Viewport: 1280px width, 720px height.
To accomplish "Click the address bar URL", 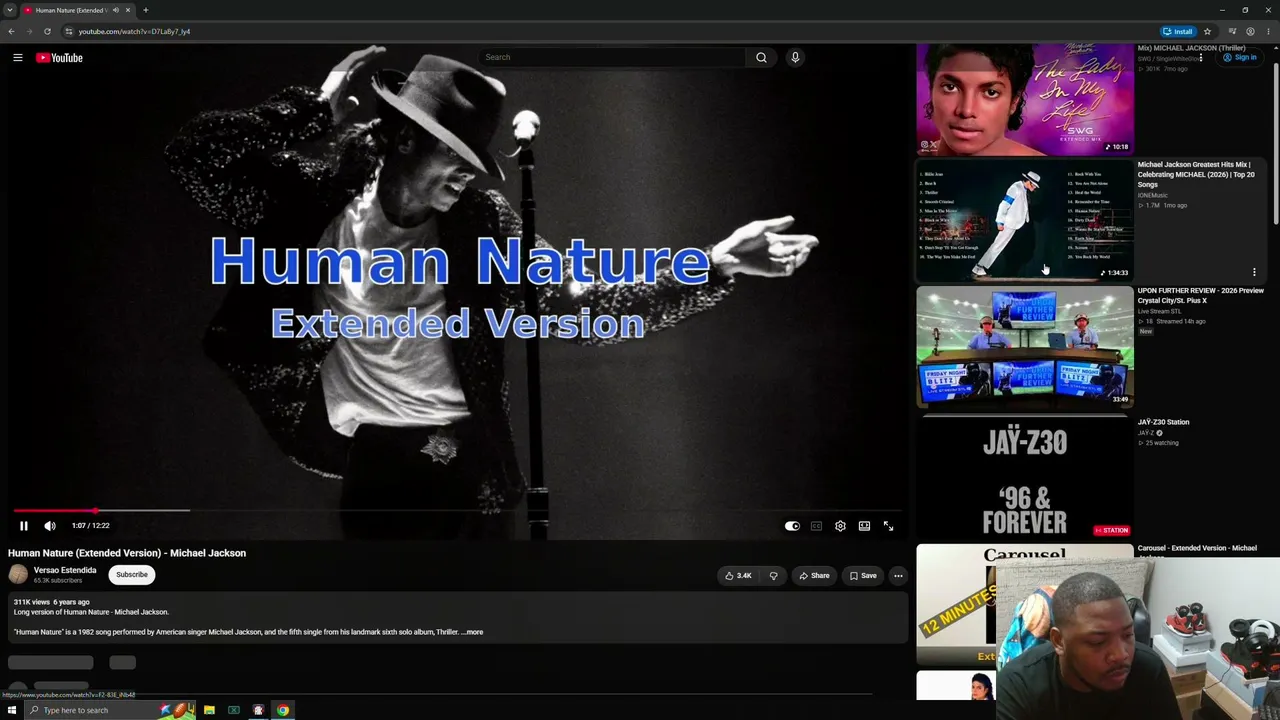I will pos(134,31).
